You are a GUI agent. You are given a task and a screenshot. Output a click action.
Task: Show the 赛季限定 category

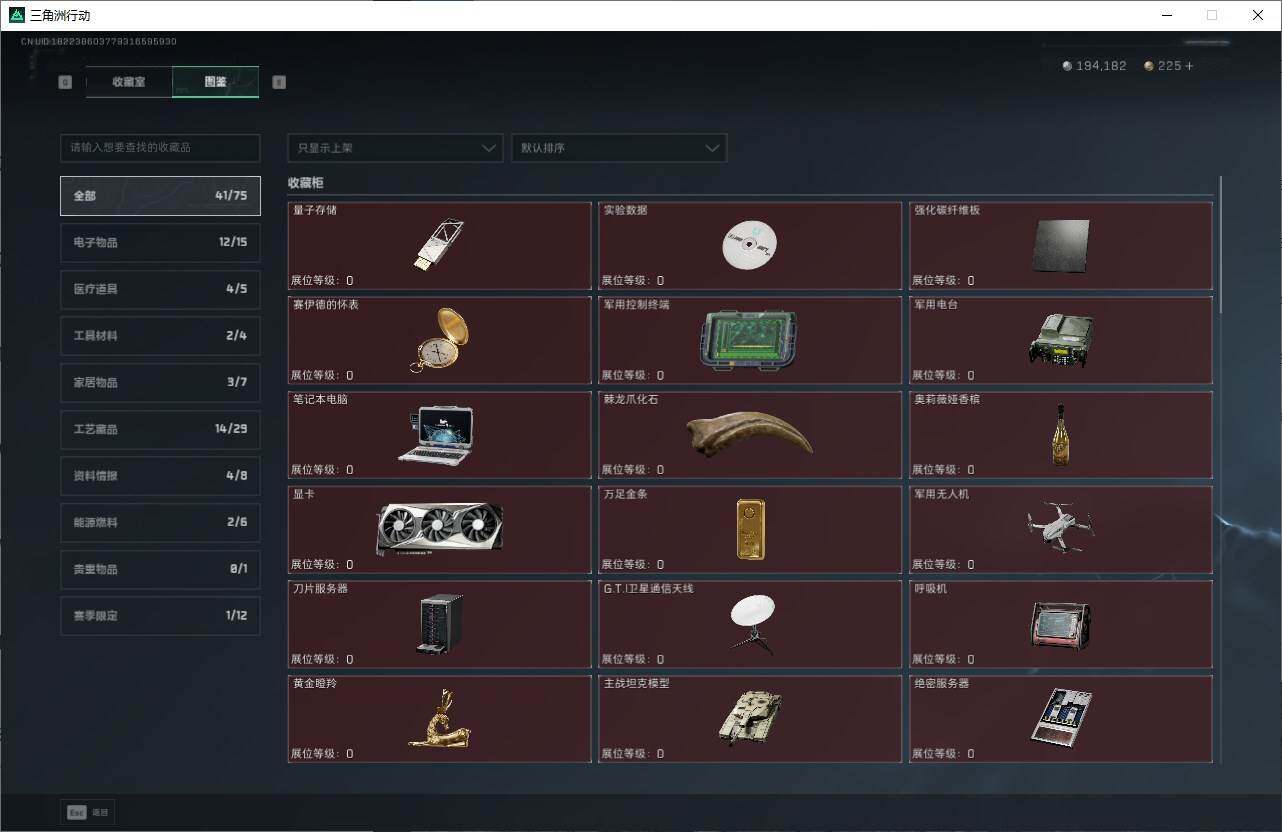(x=160, y=616)
